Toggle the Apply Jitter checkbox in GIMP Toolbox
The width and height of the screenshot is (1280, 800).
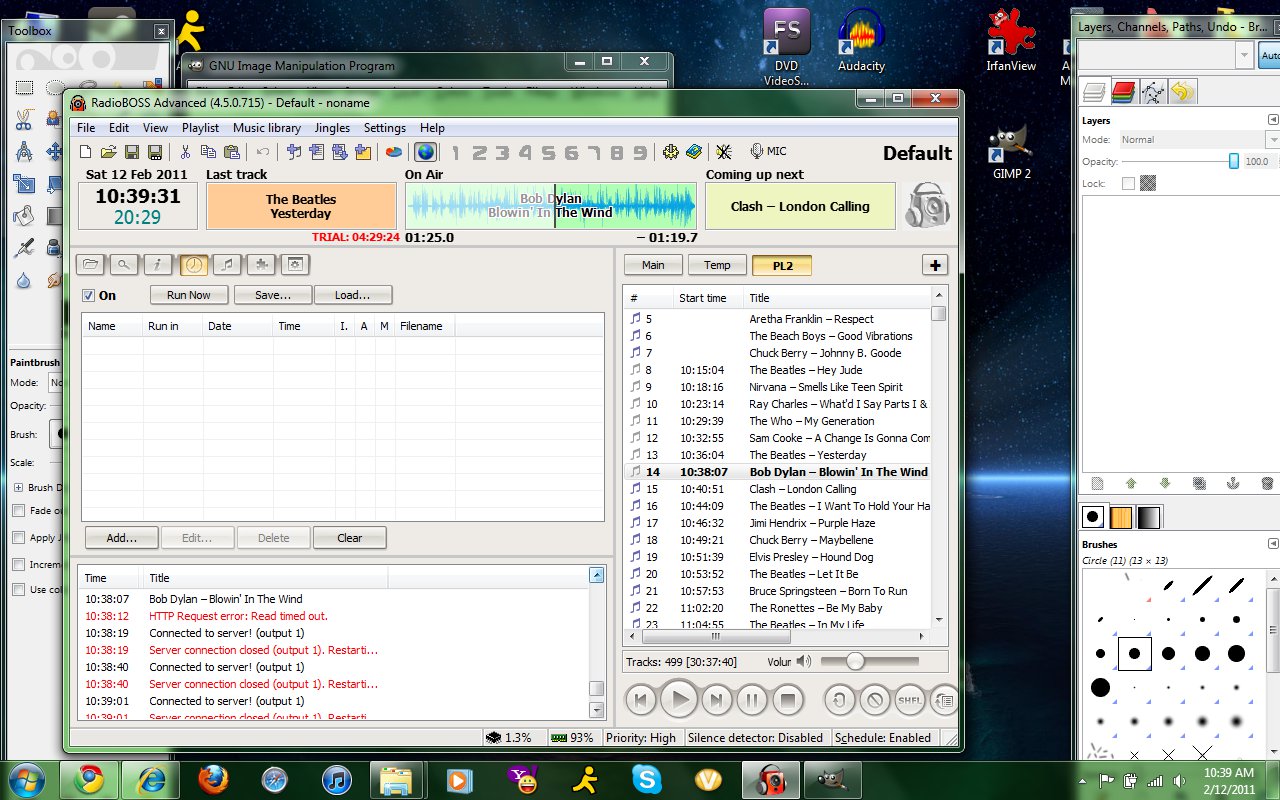point(18,537)
